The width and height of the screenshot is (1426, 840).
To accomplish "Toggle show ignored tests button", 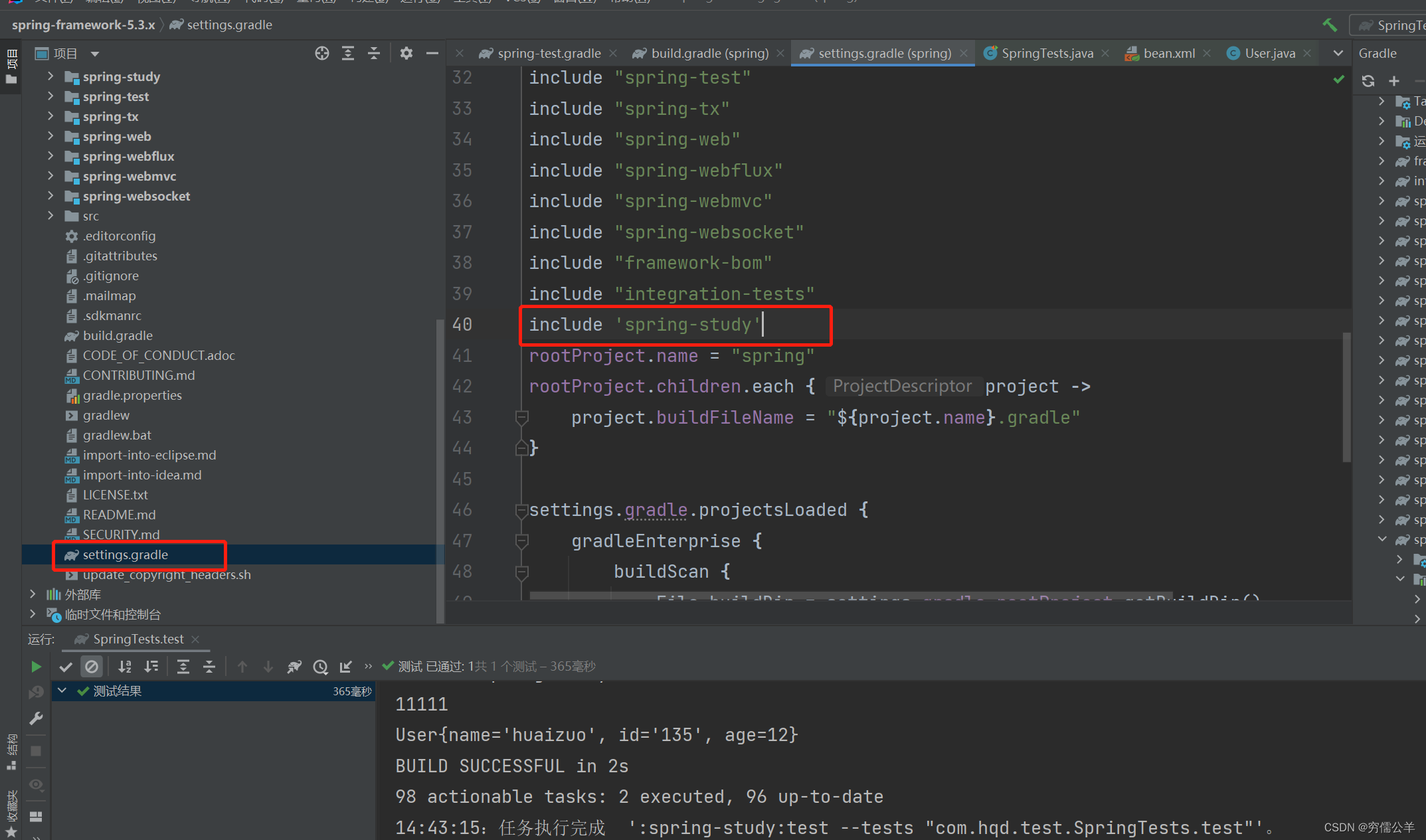I will [92, 667].
